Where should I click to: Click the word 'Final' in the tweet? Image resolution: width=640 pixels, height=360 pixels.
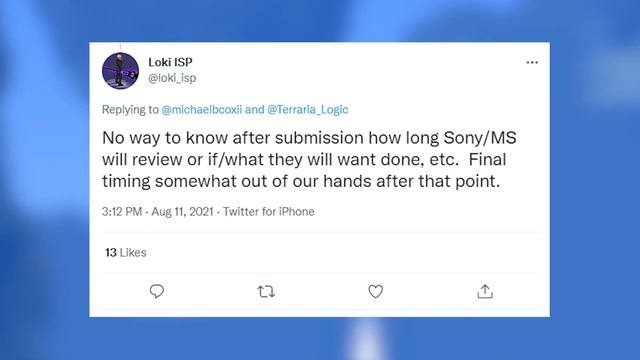pyautogui.click(x=487, y=159)
